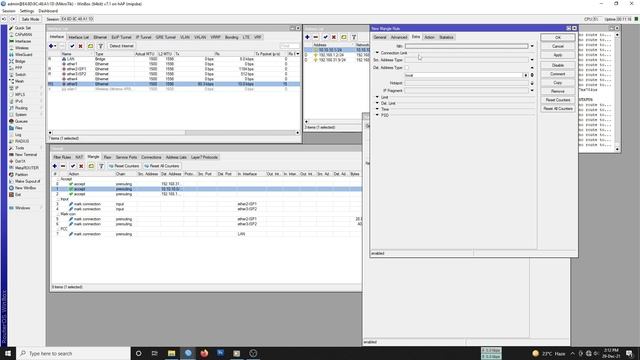Add a new address with plus icon
This screenshot has height=360, width=640.
coord(307,37)
